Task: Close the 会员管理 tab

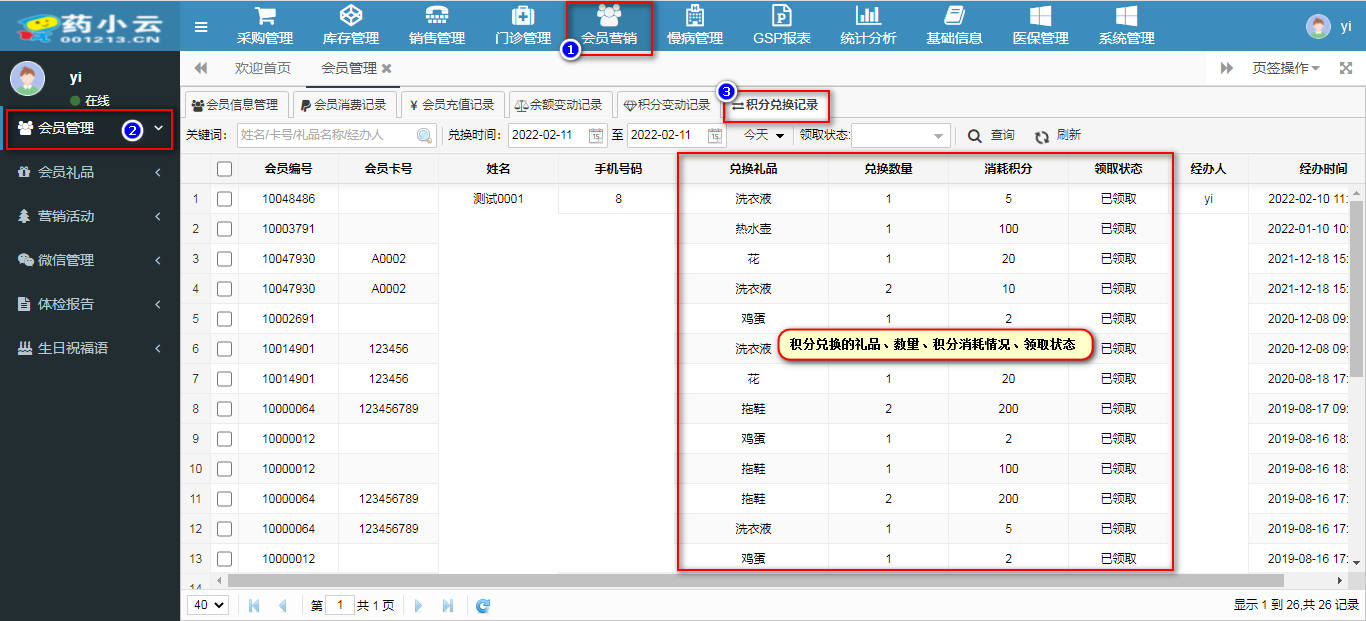Action: click(x=387, y=68)
